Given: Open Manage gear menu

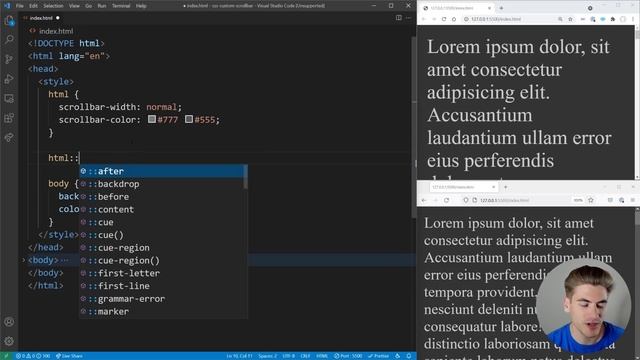Looking at the screenshot, I should [9, 341].
